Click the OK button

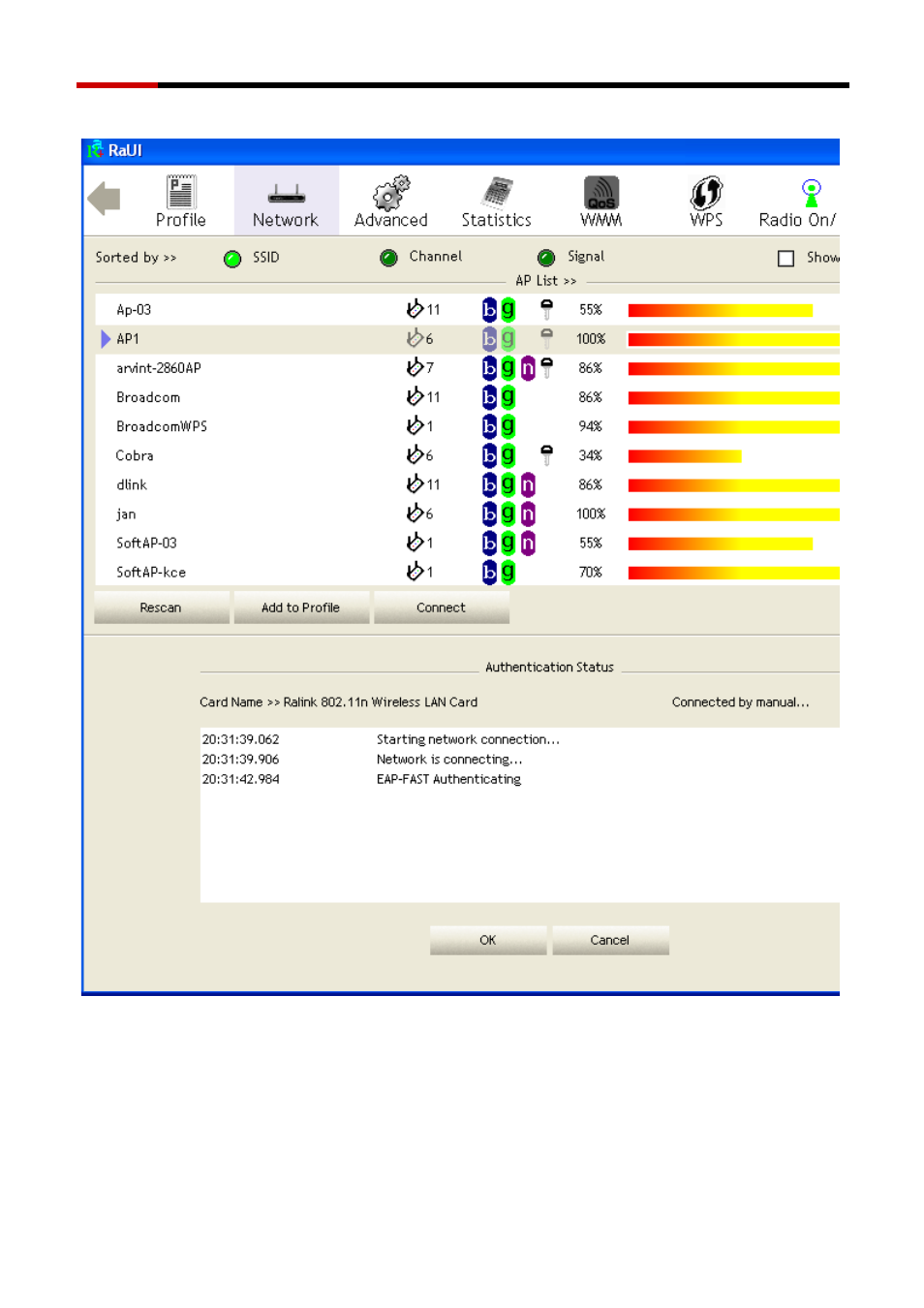(488, 940)
